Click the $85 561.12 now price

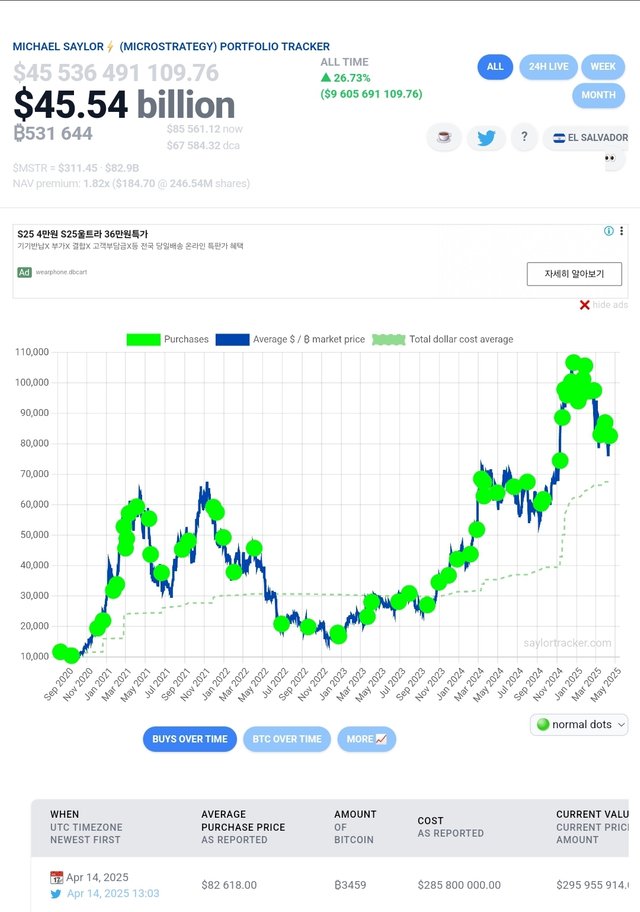(205, 129)
